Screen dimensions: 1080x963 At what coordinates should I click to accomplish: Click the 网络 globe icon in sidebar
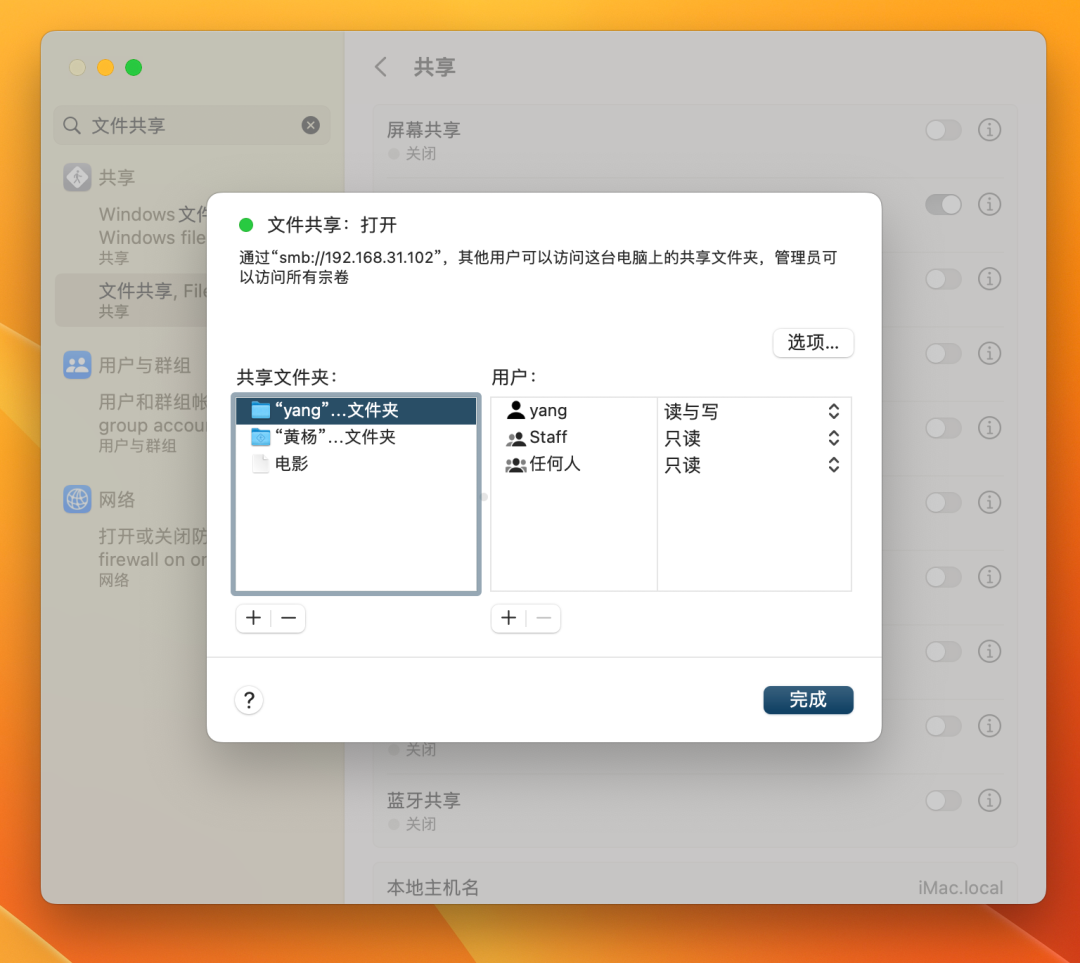coord(77,499)
